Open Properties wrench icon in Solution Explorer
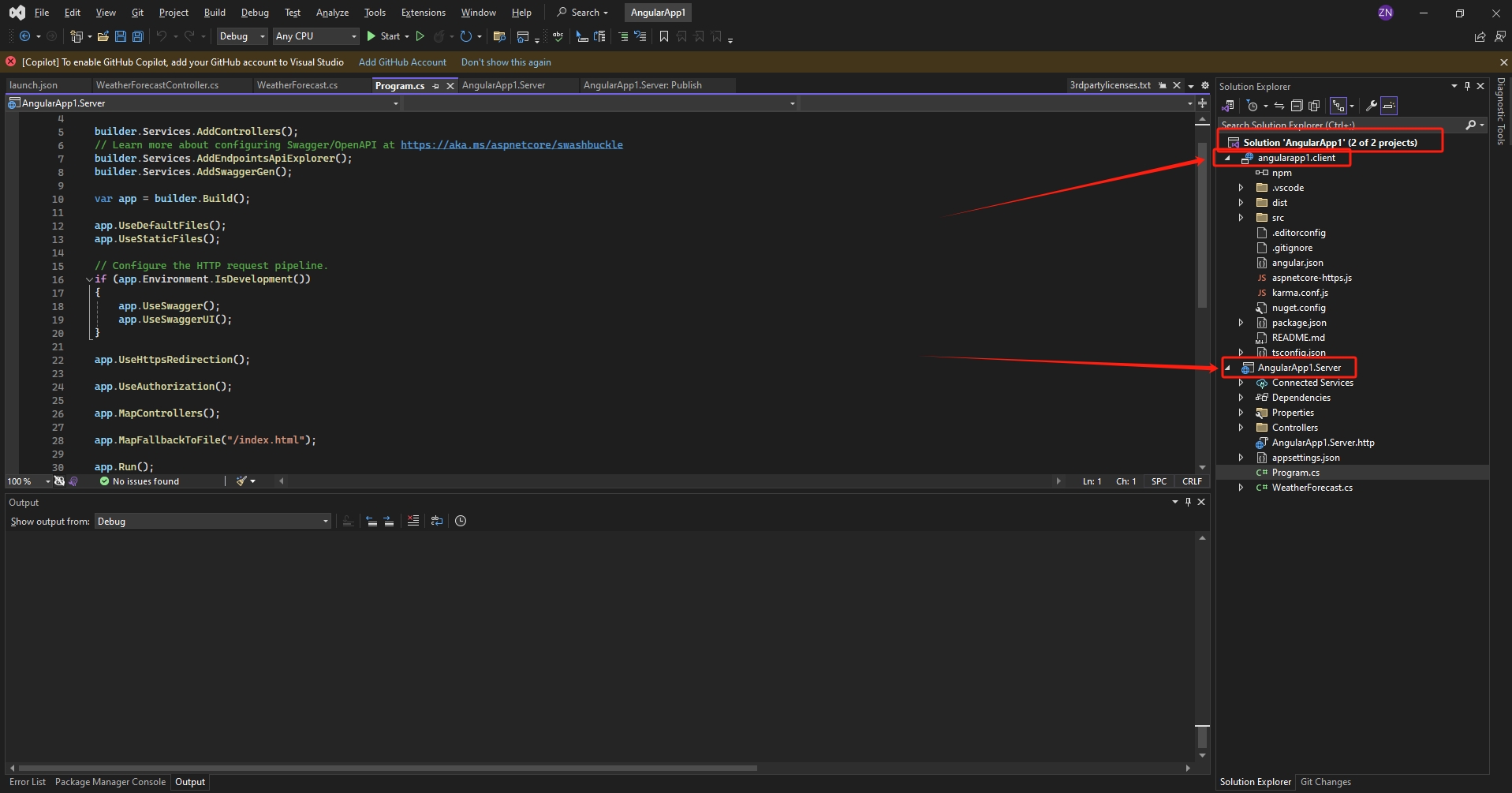The width and height of the screenshot is (1512, 793). [1371, 106]
